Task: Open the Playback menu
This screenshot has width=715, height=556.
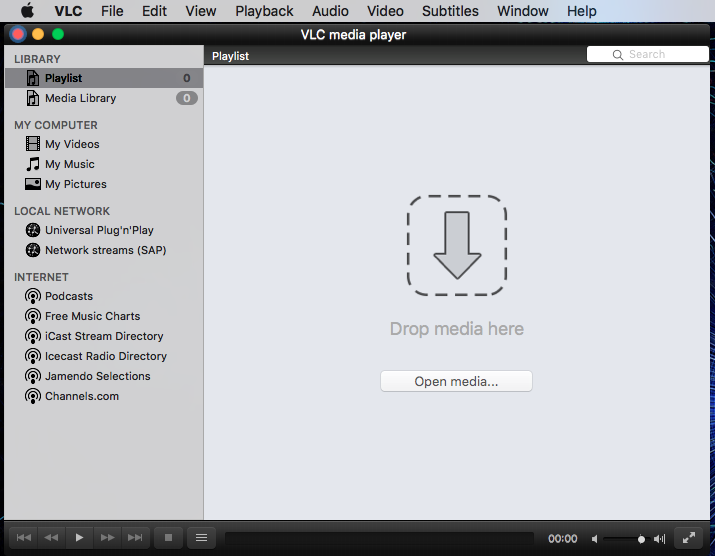Action: coord(264,11)
